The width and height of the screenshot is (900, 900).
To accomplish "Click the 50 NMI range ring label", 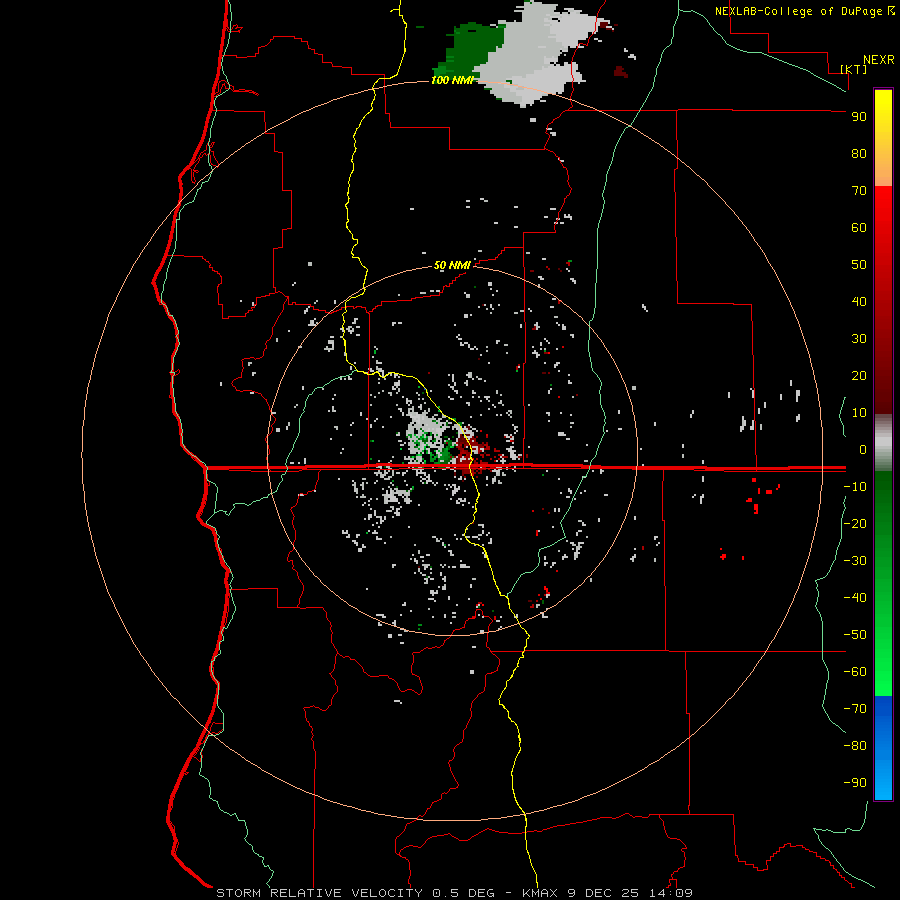I will 452,265.
